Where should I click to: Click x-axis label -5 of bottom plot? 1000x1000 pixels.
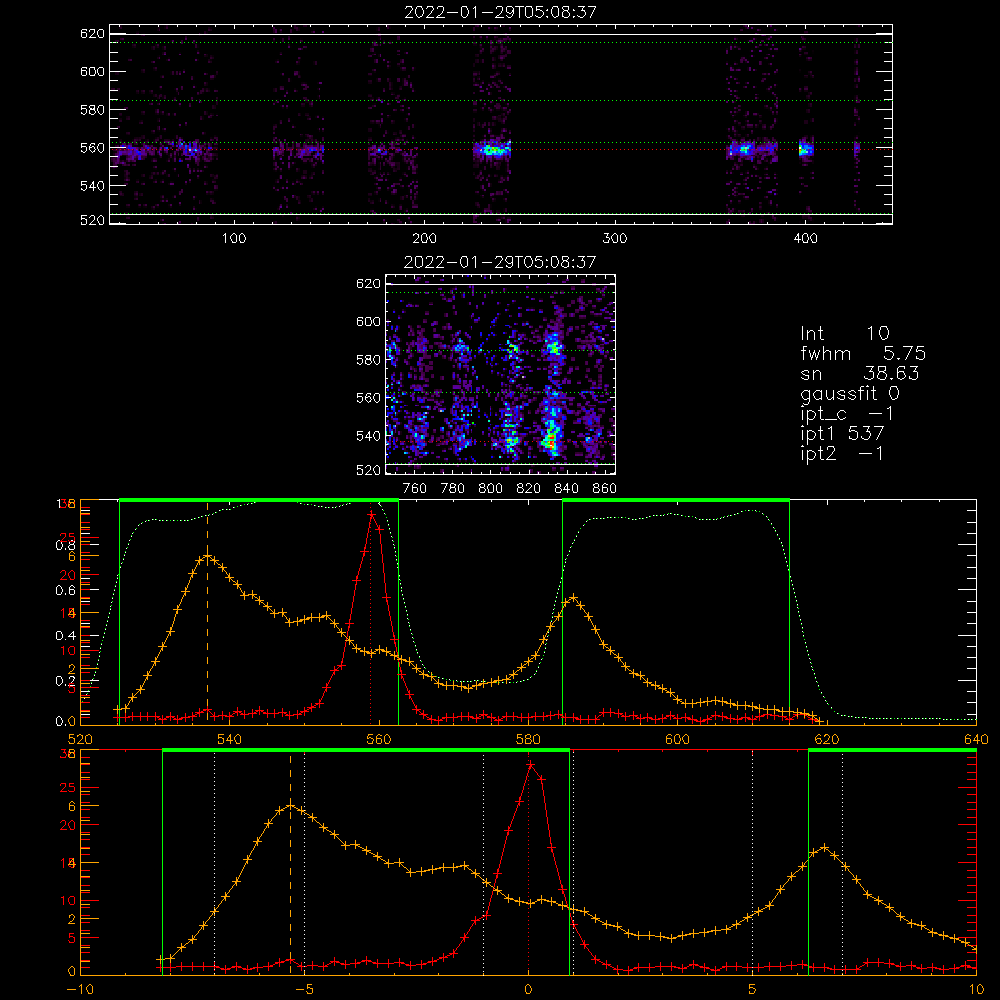[x=304, y=989]
